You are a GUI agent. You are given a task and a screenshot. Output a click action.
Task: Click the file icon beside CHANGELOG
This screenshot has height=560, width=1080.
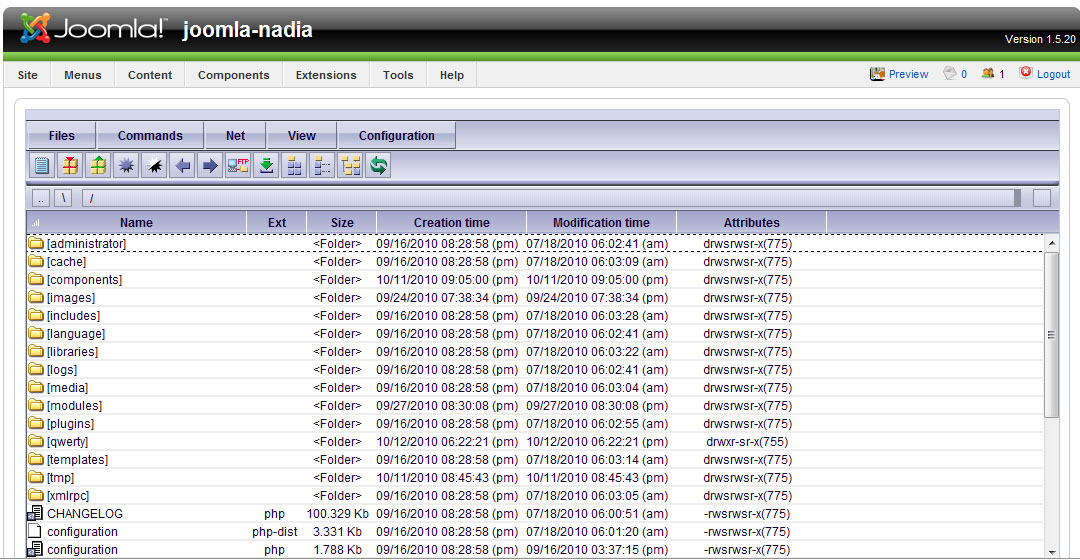(34, 513)
